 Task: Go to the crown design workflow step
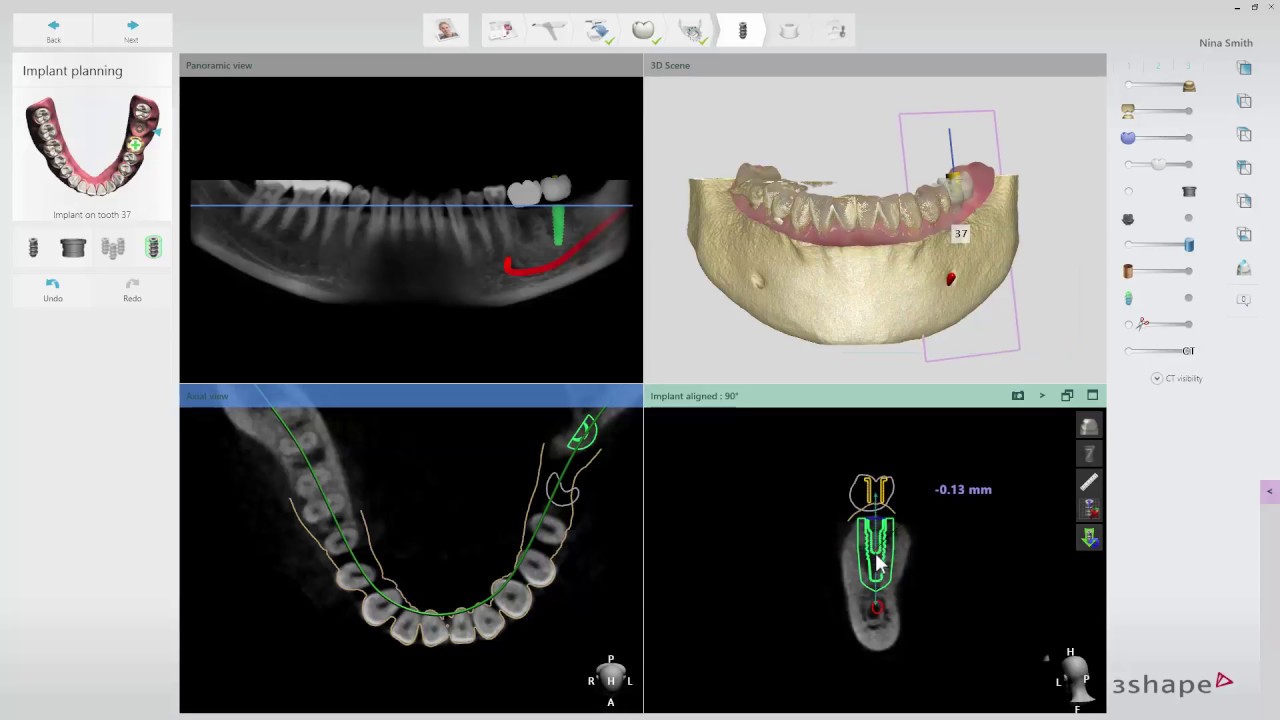tap(643, 31)
